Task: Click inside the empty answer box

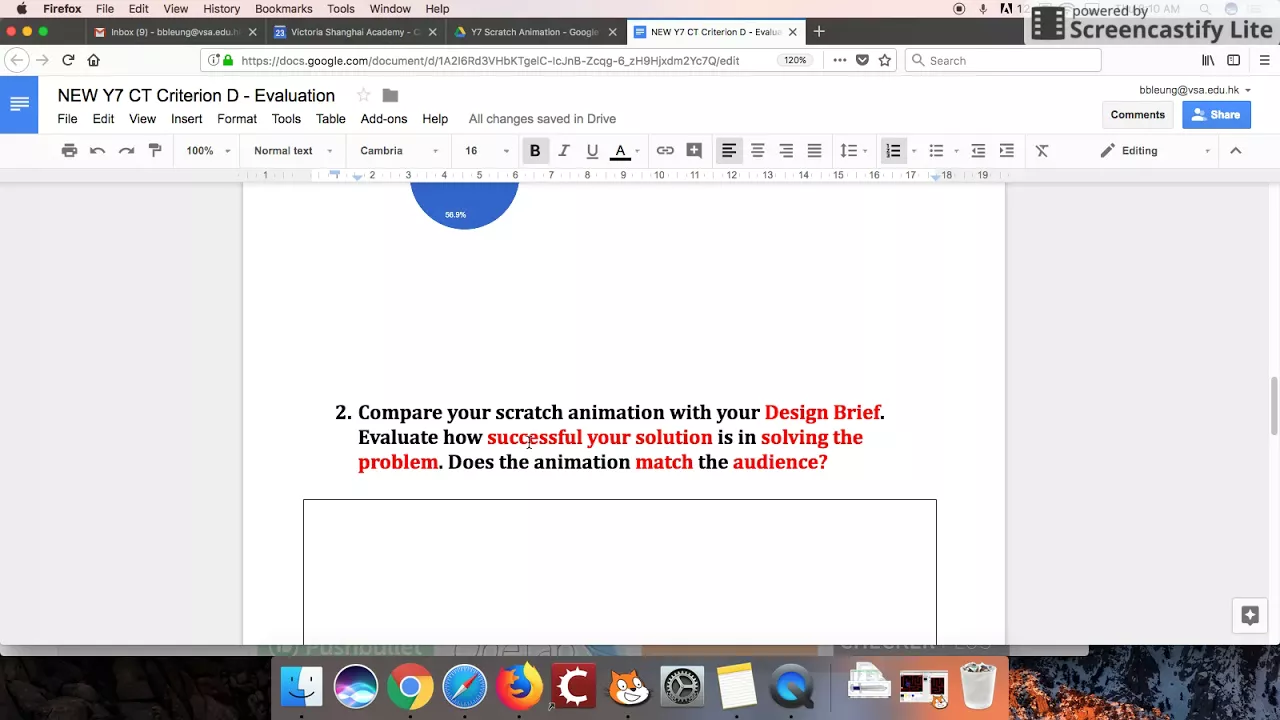Action: coord(620,572)
